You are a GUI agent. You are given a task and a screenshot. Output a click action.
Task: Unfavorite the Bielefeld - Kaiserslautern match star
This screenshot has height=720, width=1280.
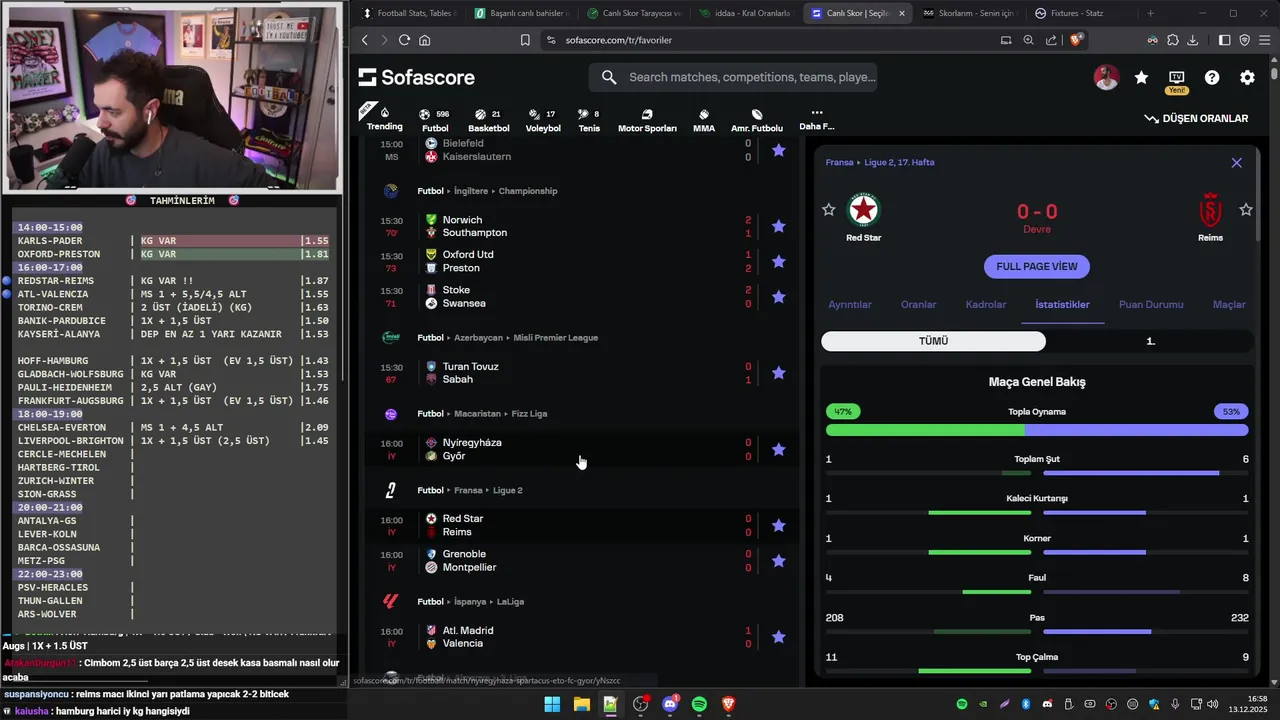779,150
